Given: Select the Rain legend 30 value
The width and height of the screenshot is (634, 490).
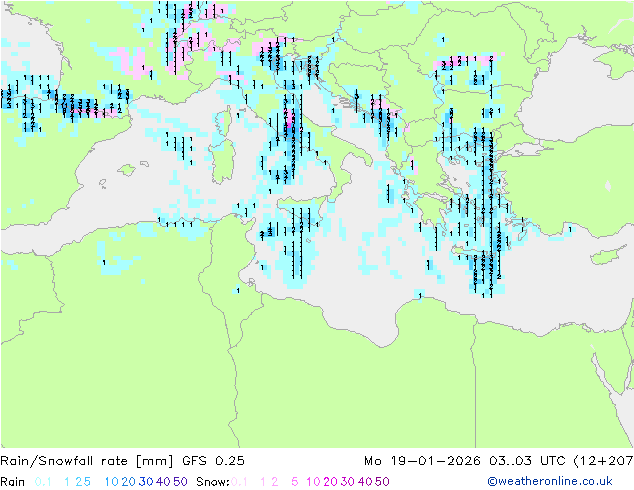Looking at the screenshot, I should coord(146,482).
